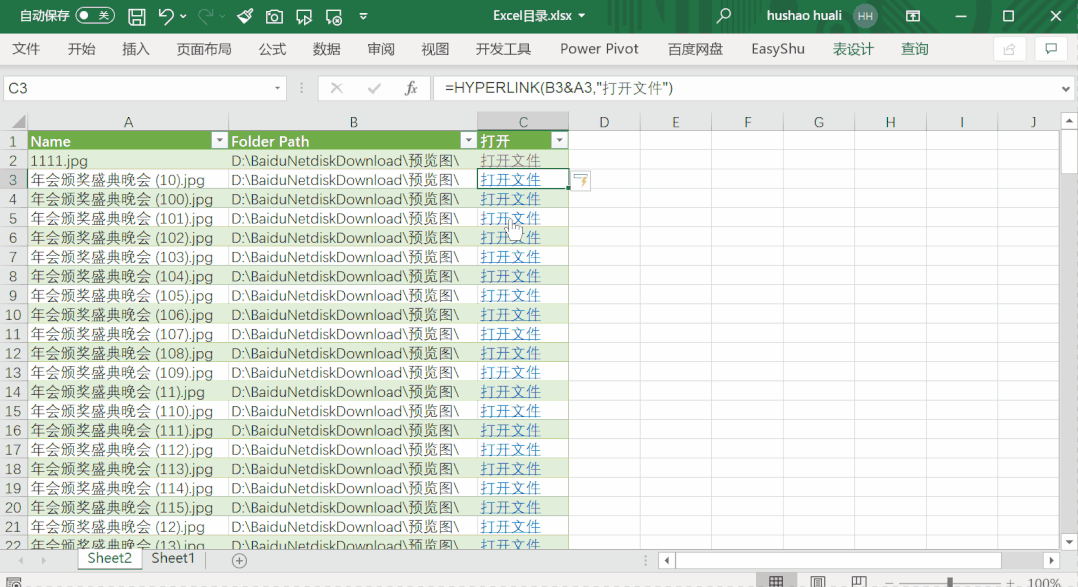Switch to the Sheet1 tab
1078x587 pixels.
click(x=173, y=558)
